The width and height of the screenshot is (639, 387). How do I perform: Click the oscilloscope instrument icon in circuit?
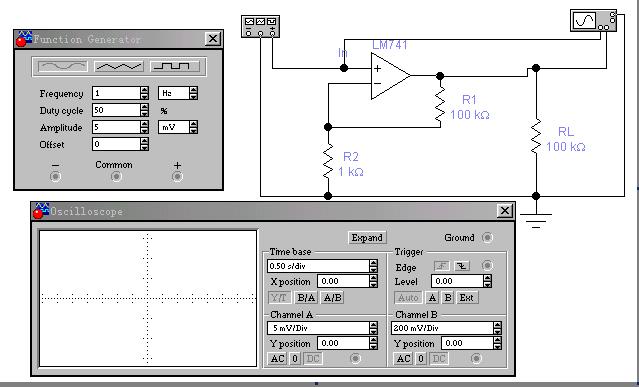(593, 21)
